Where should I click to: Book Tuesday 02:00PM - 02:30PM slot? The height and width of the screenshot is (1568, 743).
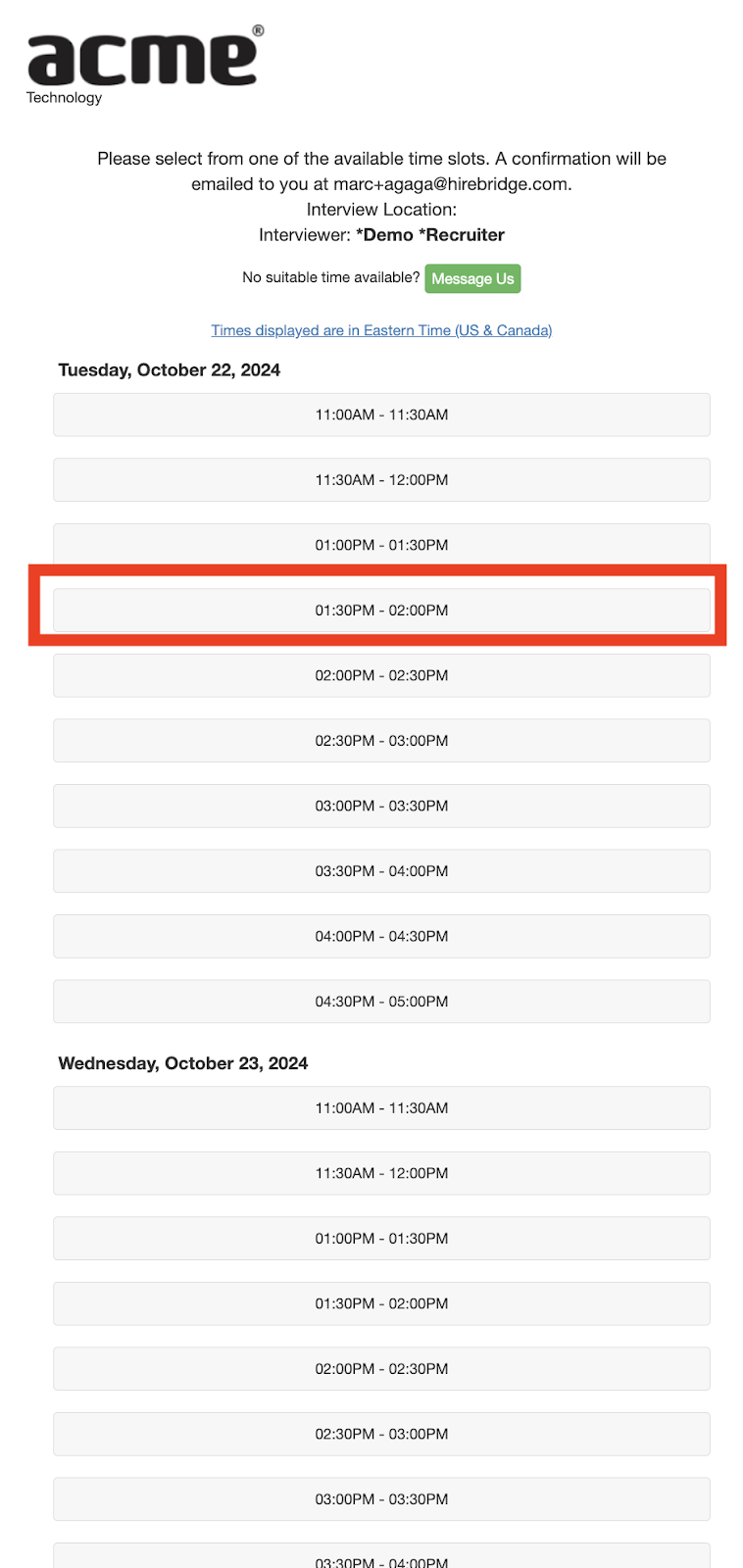pyautogui.click(x=381, y=675)
